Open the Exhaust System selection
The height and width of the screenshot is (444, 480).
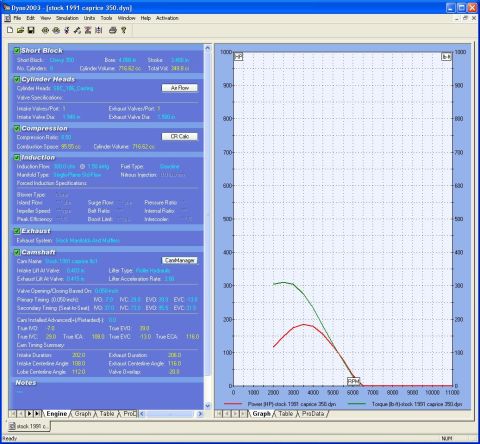pyautogui.click(x=87, y=240)
